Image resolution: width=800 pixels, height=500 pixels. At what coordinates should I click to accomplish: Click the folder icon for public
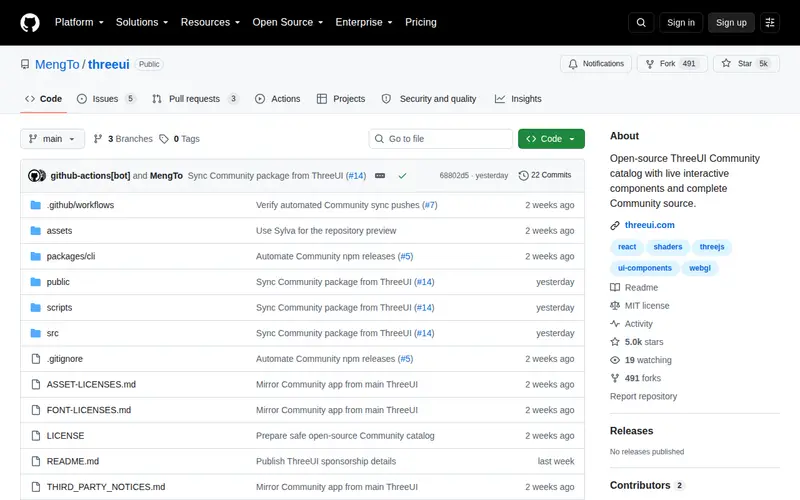pyautogui.click(x=35, y=282)
